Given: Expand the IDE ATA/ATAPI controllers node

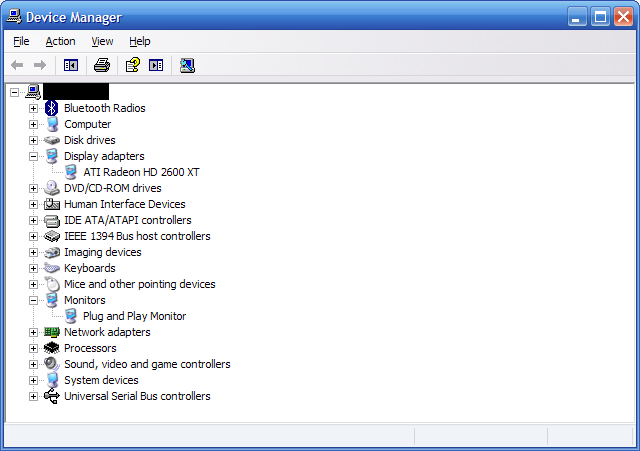Looking at the screenshot, I should pyautogui.click(x=33, y=220).
